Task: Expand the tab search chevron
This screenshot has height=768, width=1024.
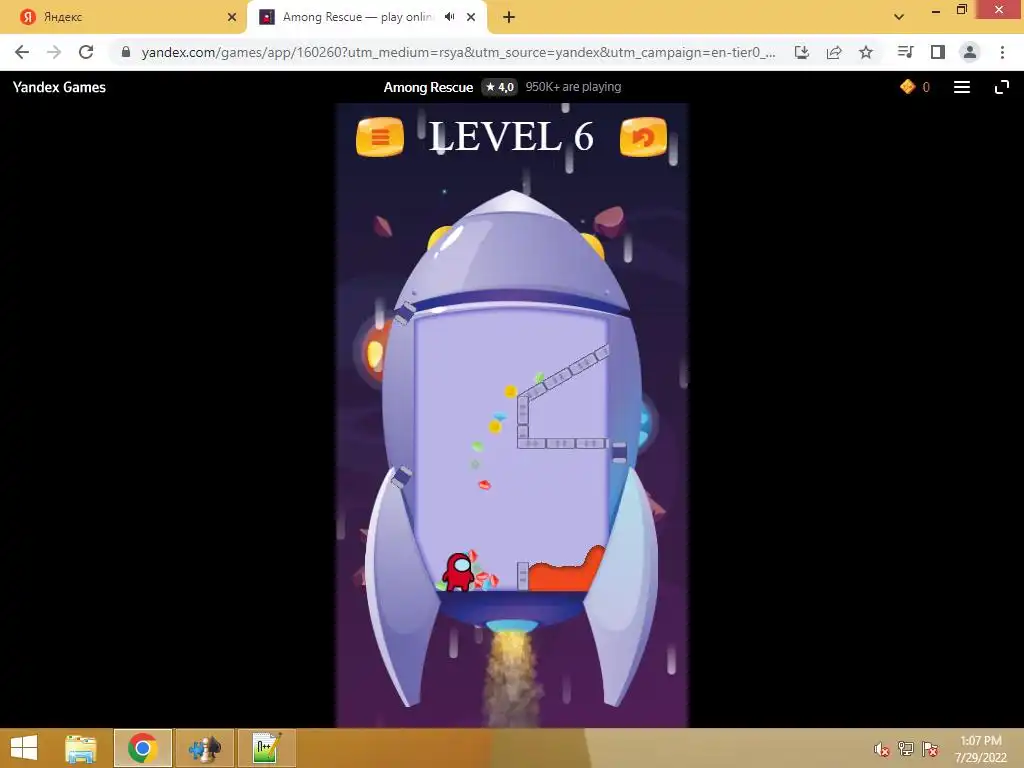Action: 899,17
